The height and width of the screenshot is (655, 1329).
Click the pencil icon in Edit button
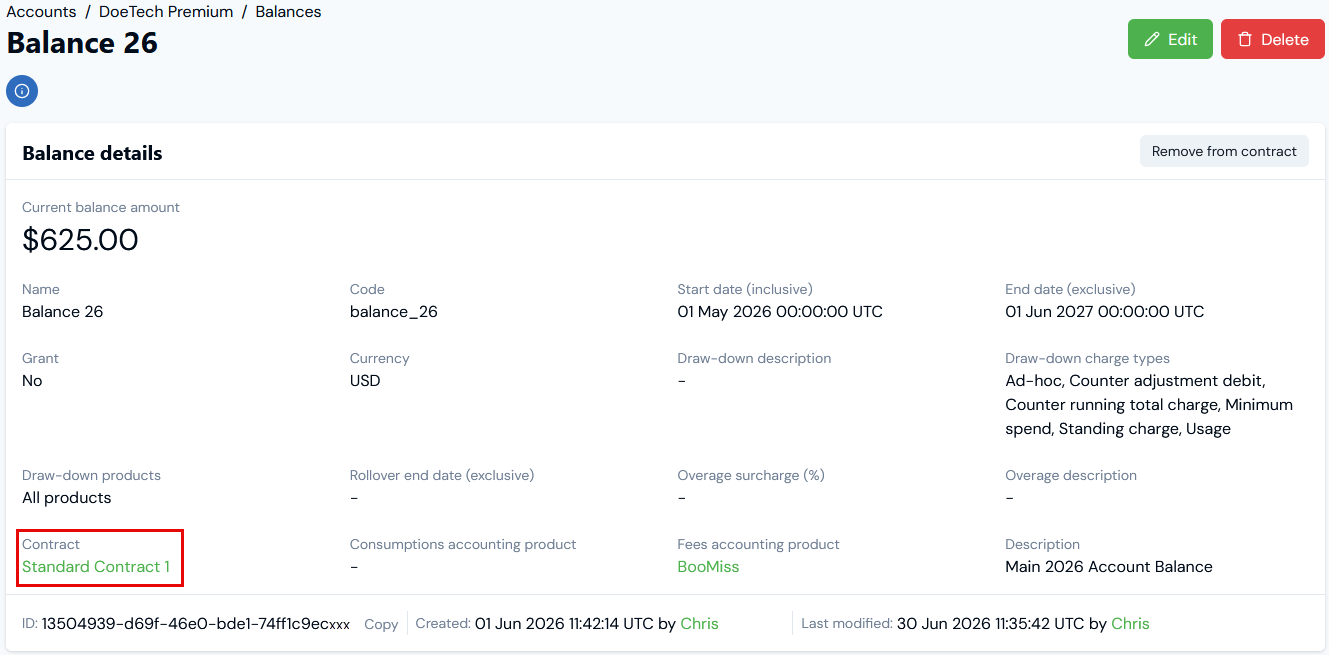coord(1151,40)
